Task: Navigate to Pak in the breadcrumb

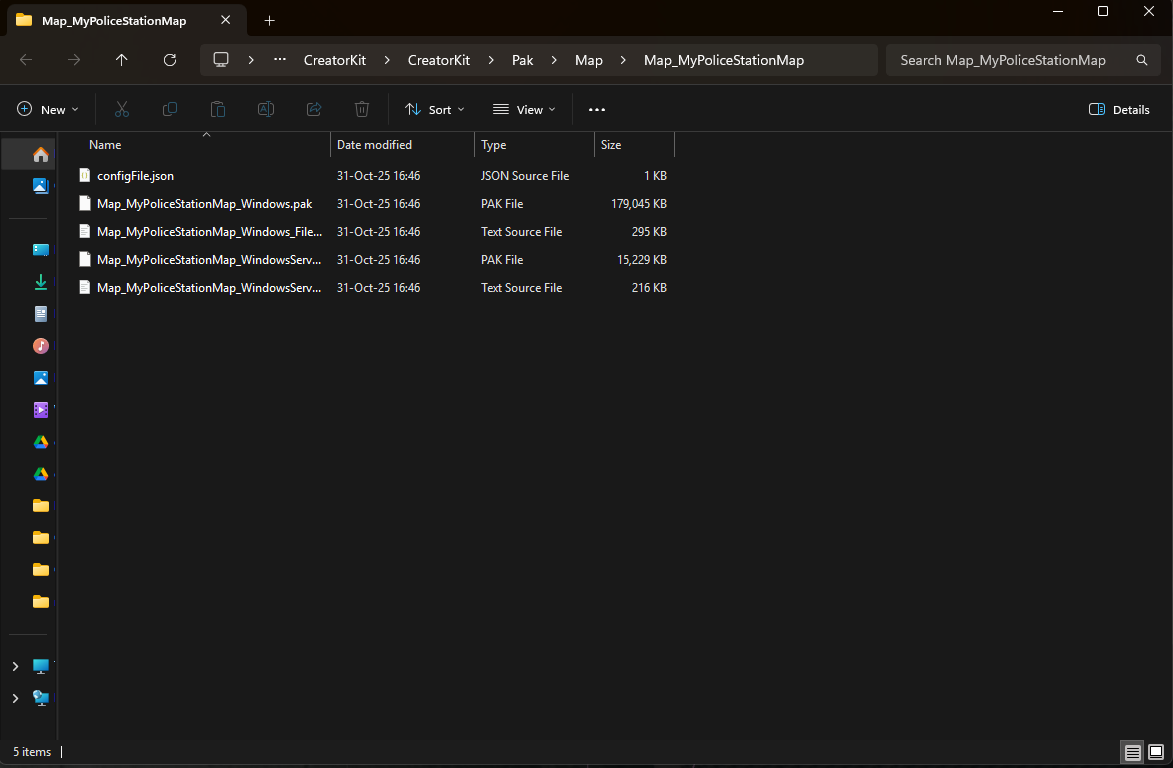Action: click(522, 60)
